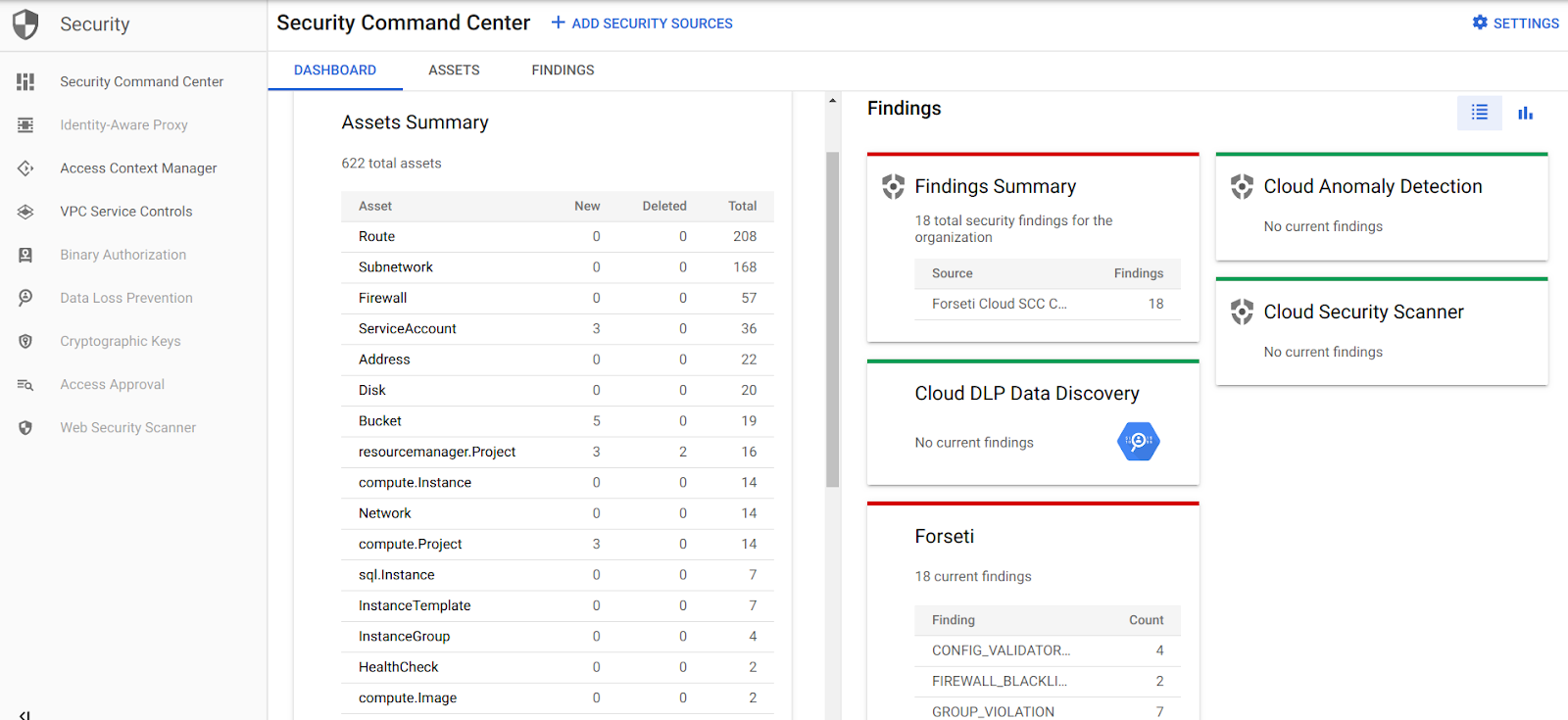The height and width of the screenshot is (720, 1568).
Task: Select the Forseti Cloud SCC source row
Action: click(x=1047, y=305)
